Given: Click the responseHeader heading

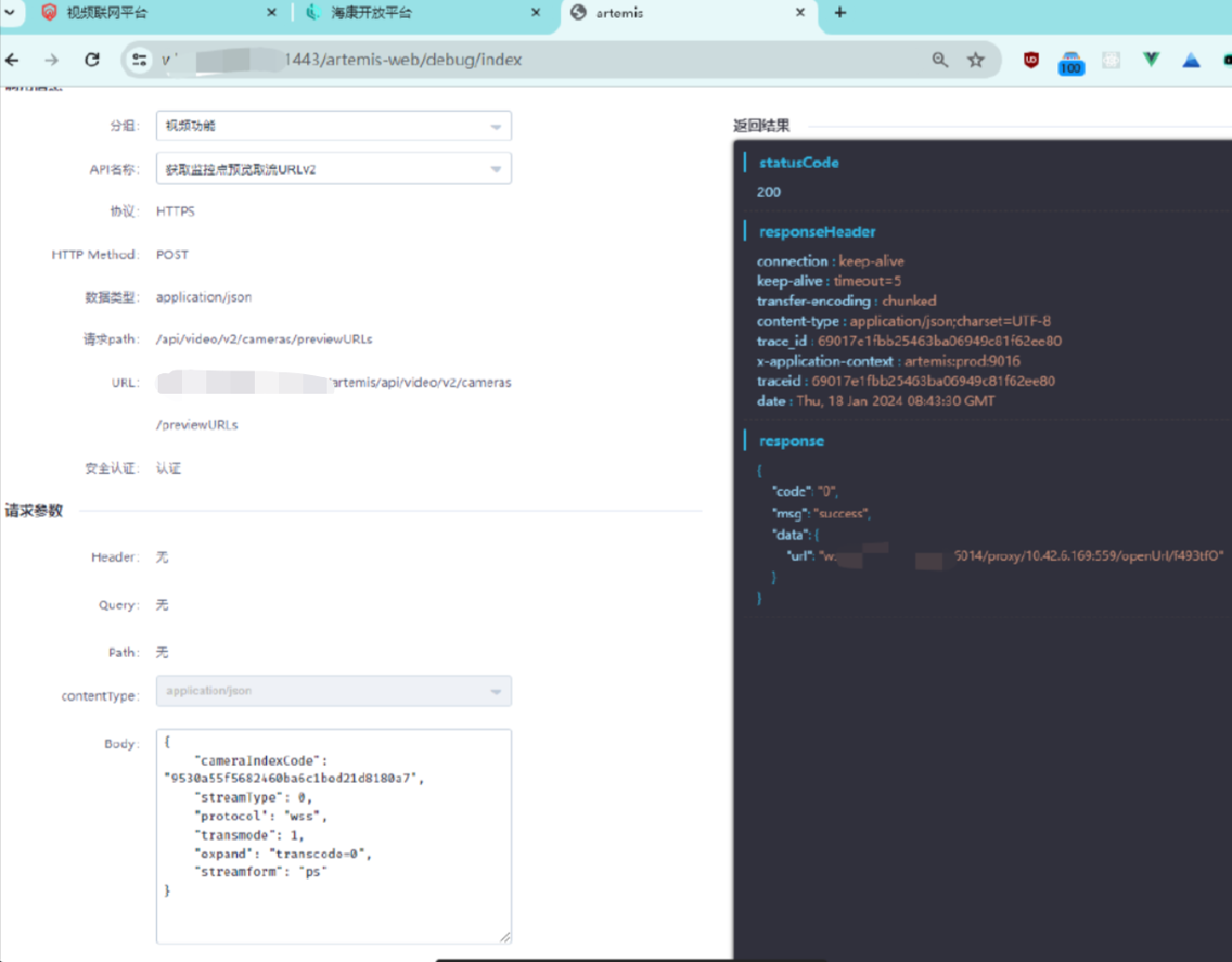Looking at the screenshot, I should (817, 231).
